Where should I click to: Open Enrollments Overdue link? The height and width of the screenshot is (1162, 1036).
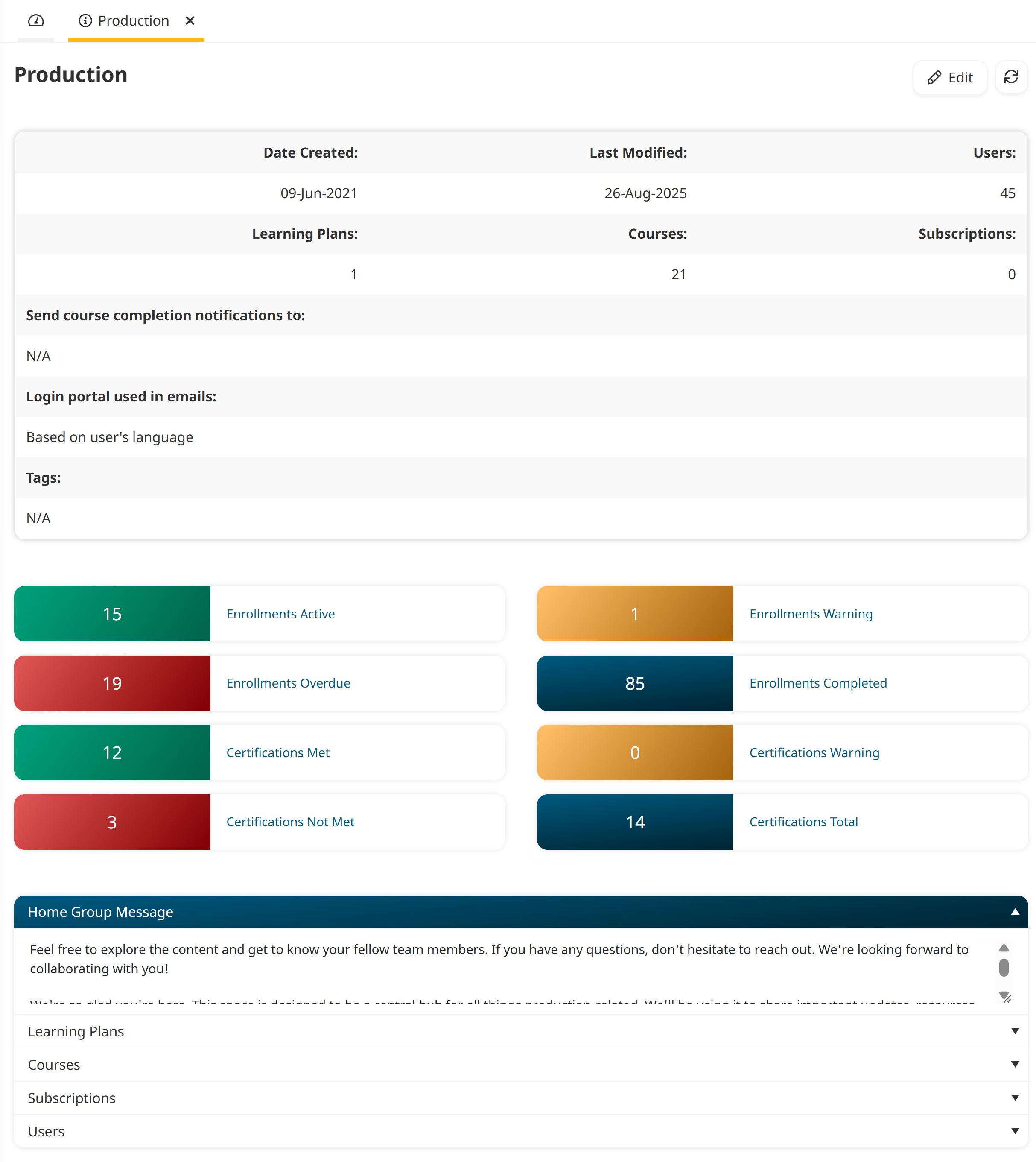coord(288,683)
